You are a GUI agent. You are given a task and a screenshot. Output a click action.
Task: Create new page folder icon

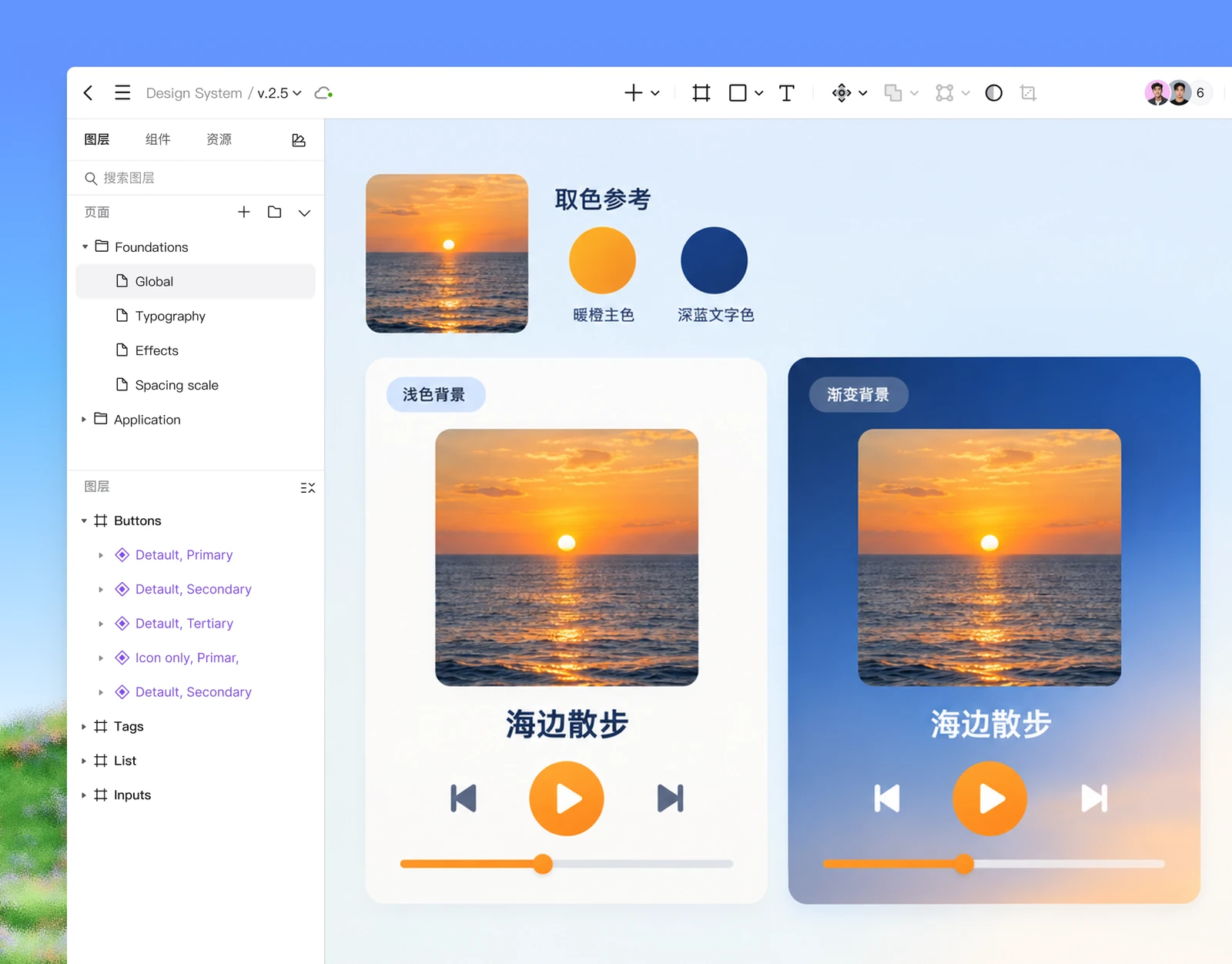tap(274, 212)
